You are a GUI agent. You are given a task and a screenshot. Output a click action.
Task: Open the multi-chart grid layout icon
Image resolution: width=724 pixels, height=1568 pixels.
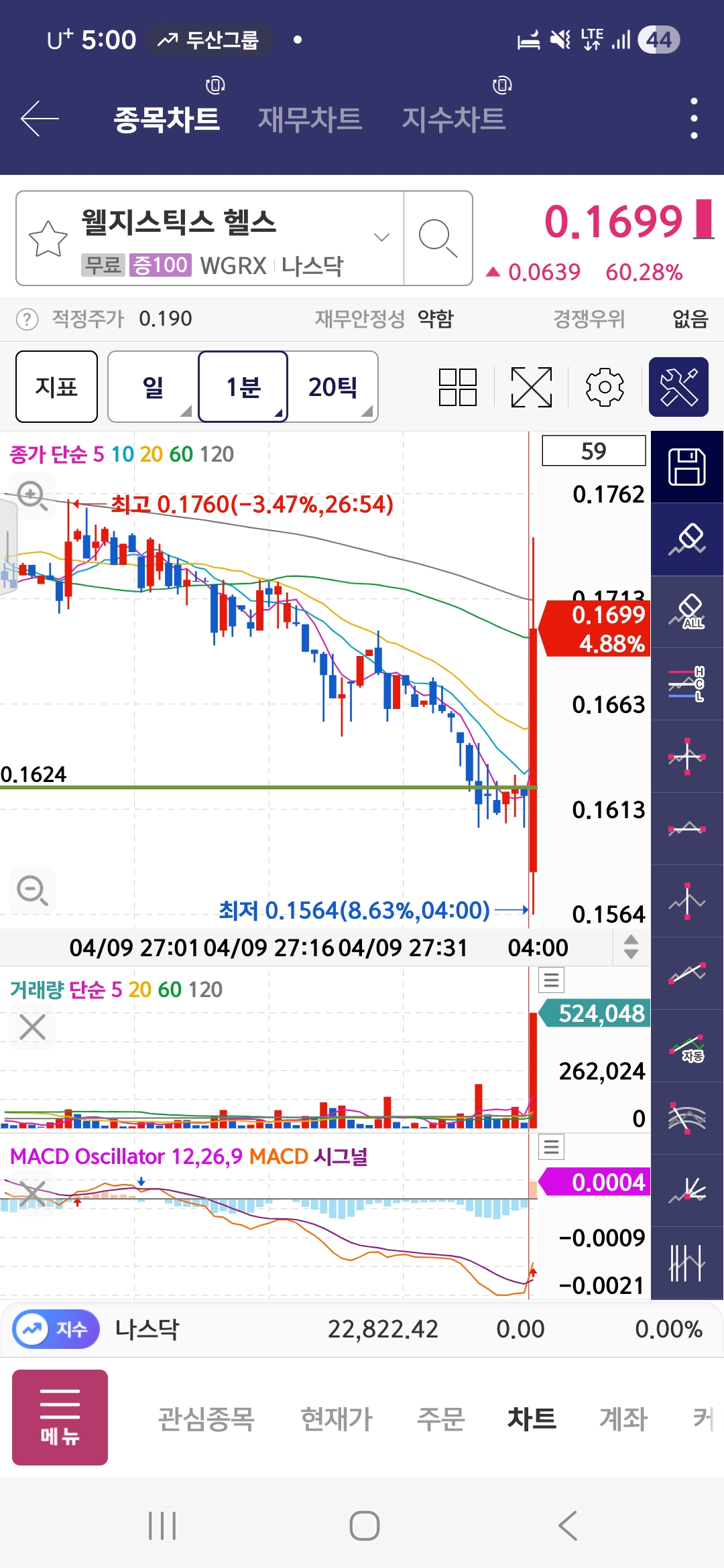point(458,387)
